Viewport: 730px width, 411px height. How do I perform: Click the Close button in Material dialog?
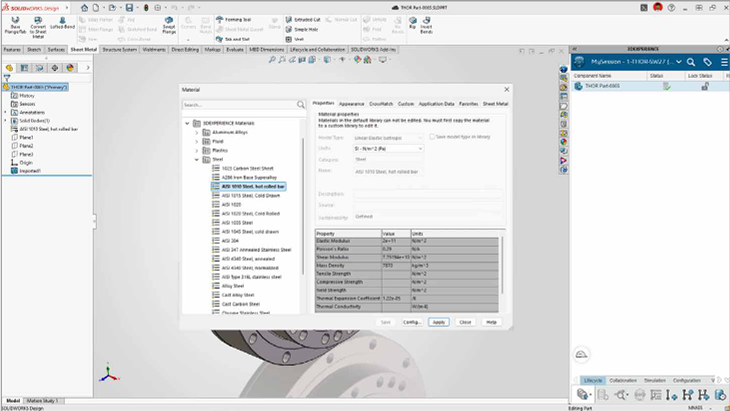click(x=465, y=322)
